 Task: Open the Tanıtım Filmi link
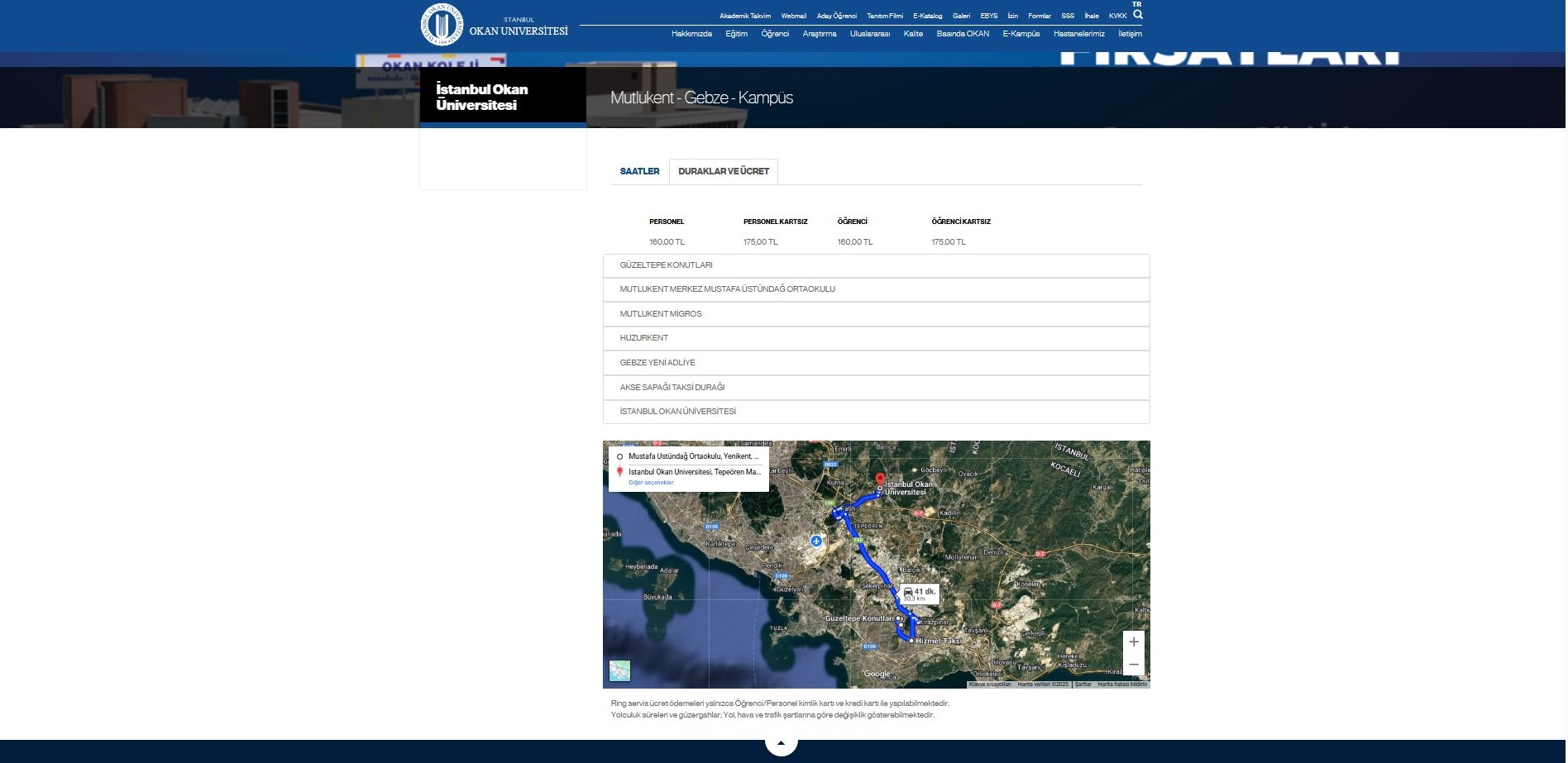point(885,16)
